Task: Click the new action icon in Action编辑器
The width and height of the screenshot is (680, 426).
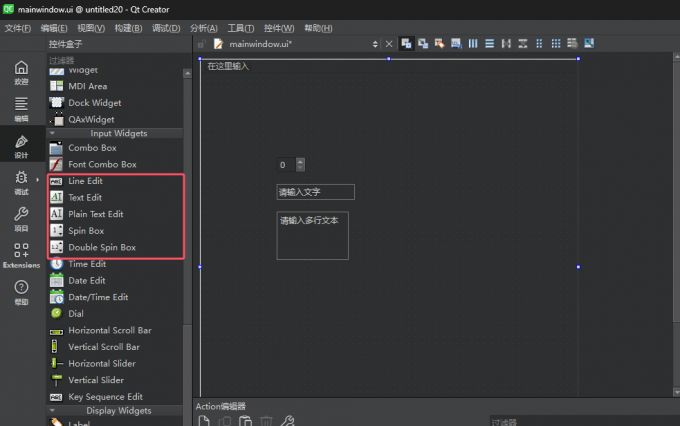Action: [203, 421]
